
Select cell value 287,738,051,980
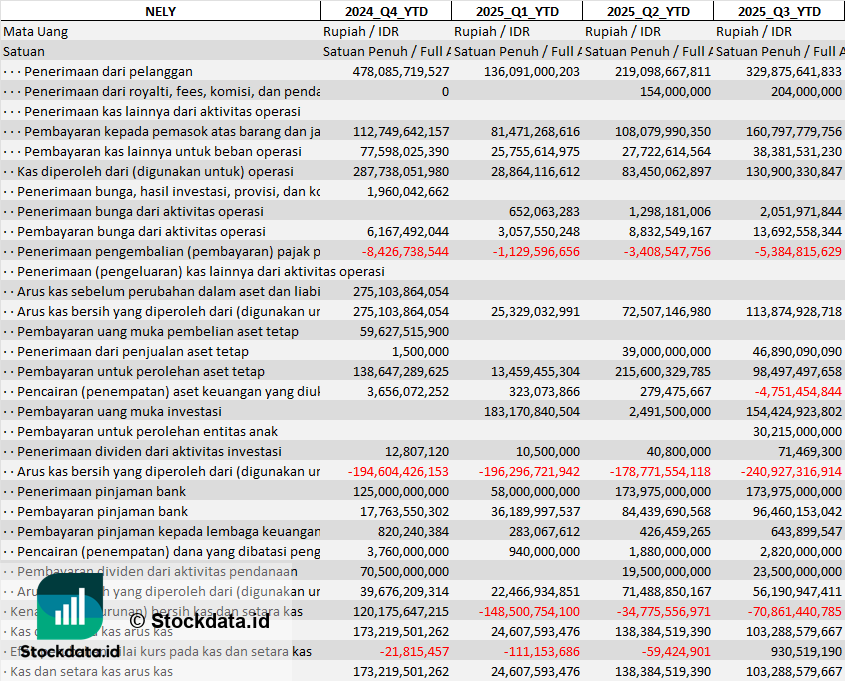[401, 171]
